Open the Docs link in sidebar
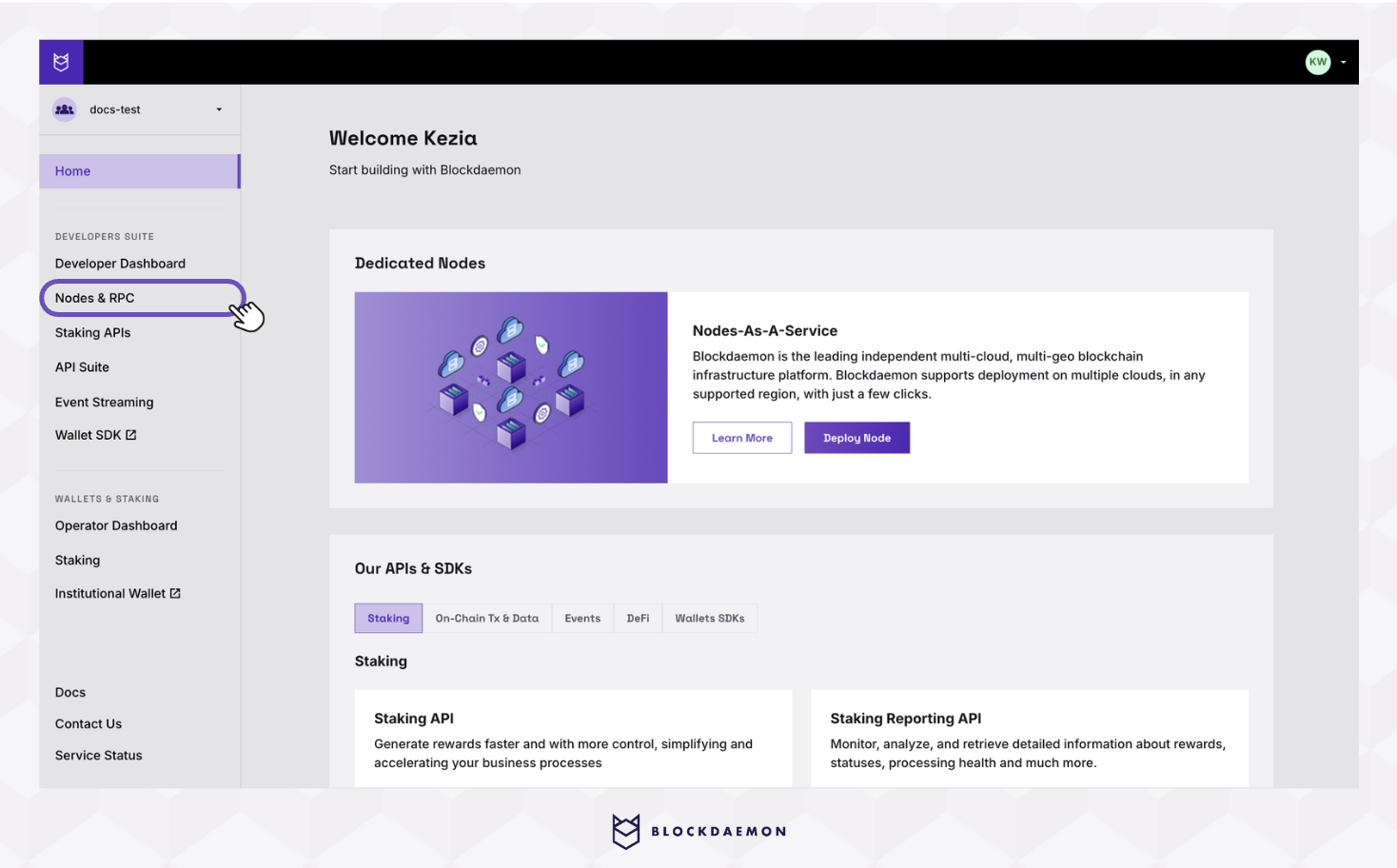 tap(70, 692)
